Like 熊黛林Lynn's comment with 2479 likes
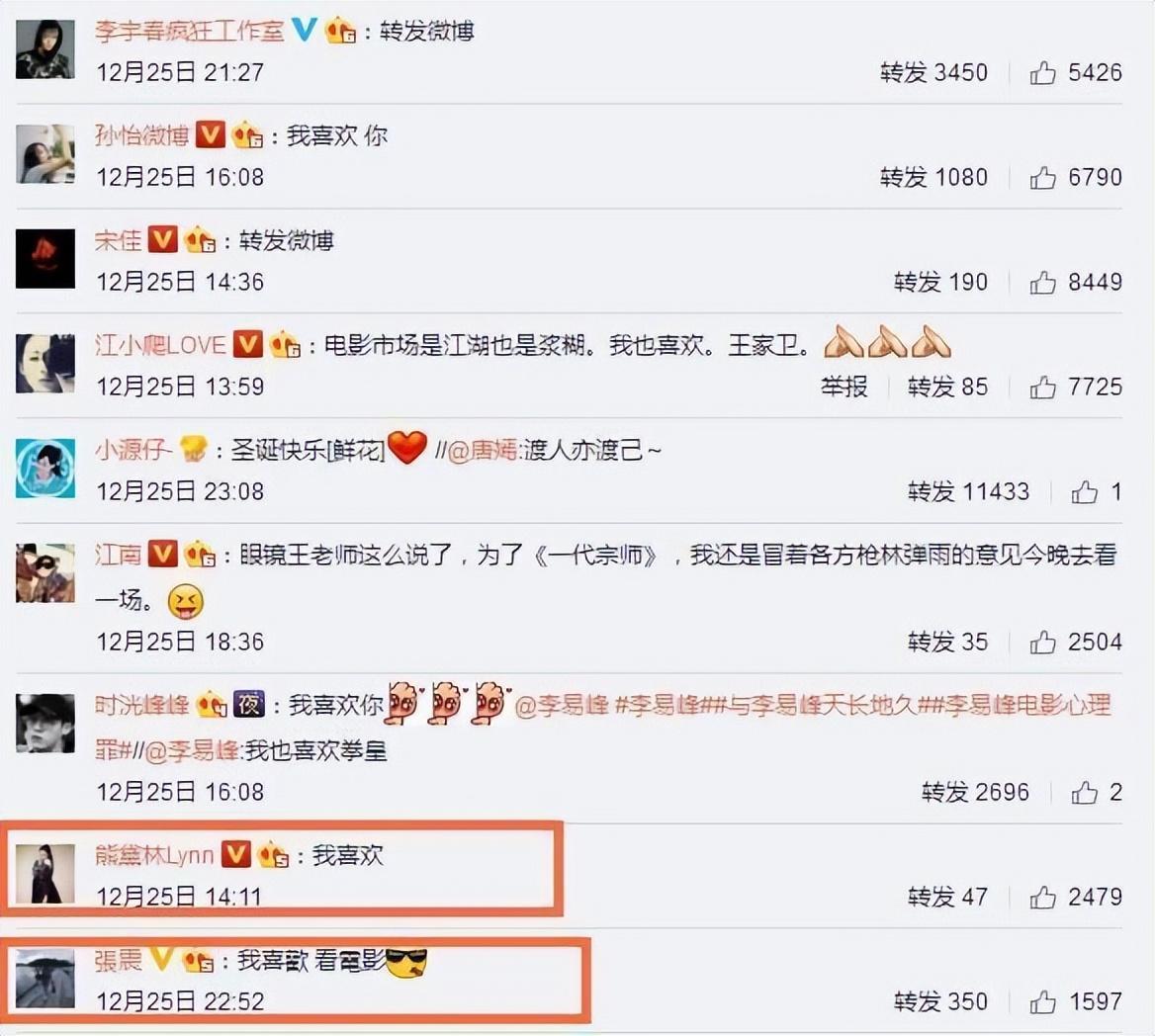1155x1036 pixels. pyautogui.click(x=1042, y=897)
